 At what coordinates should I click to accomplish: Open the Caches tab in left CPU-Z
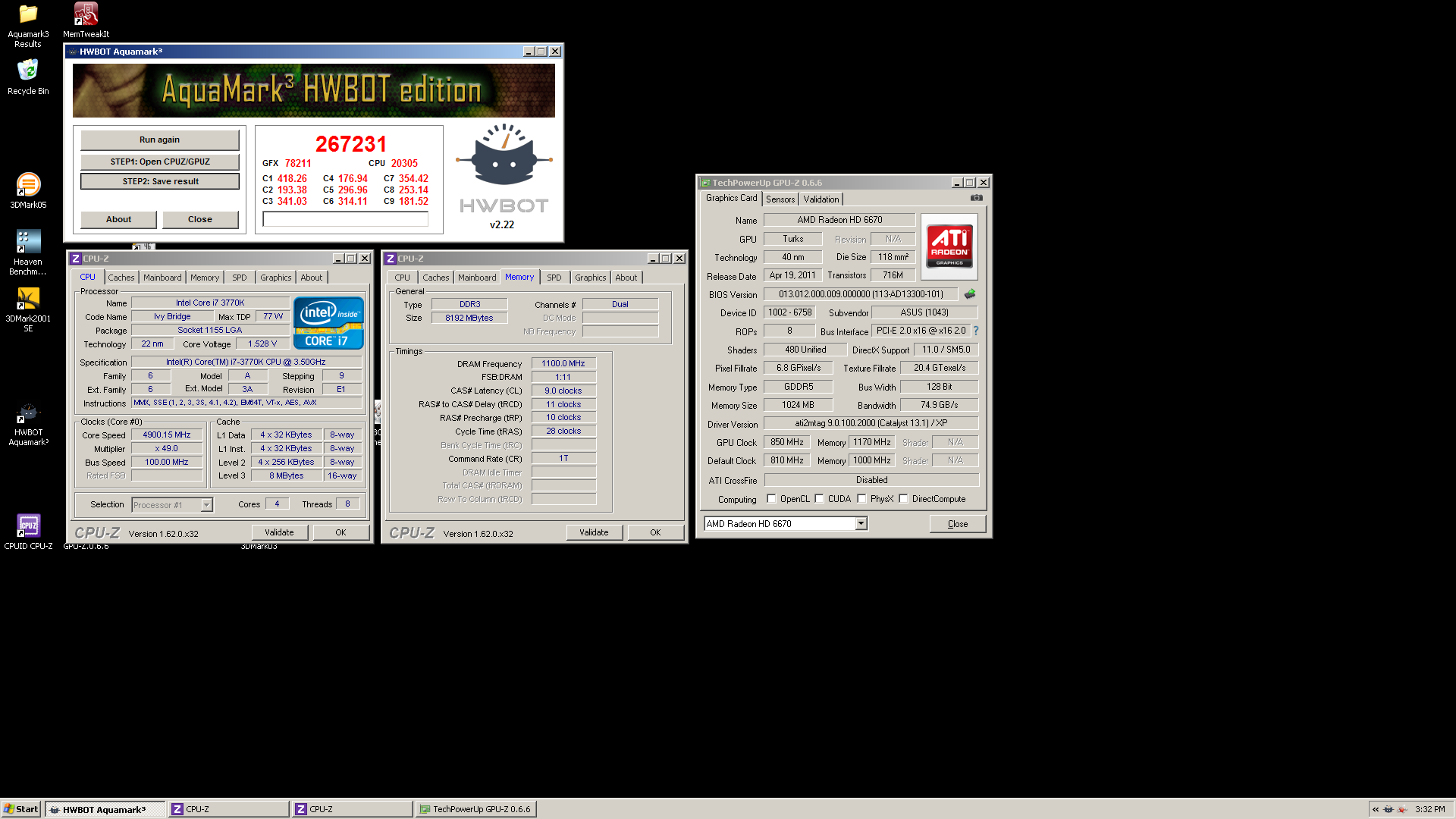(121, 278)
